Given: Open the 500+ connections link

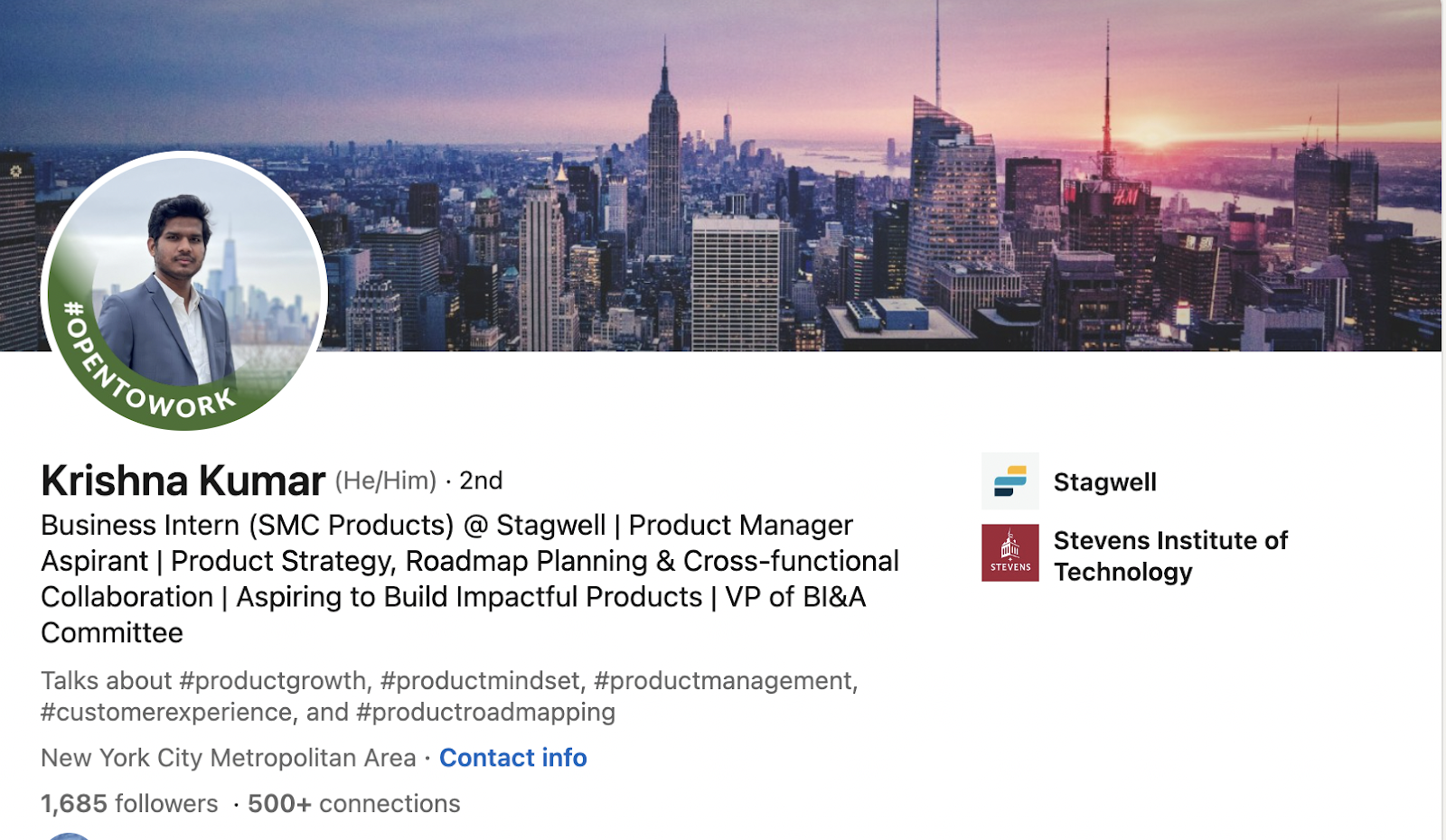Looking at the screenshot, I should [x=353, y=804].
